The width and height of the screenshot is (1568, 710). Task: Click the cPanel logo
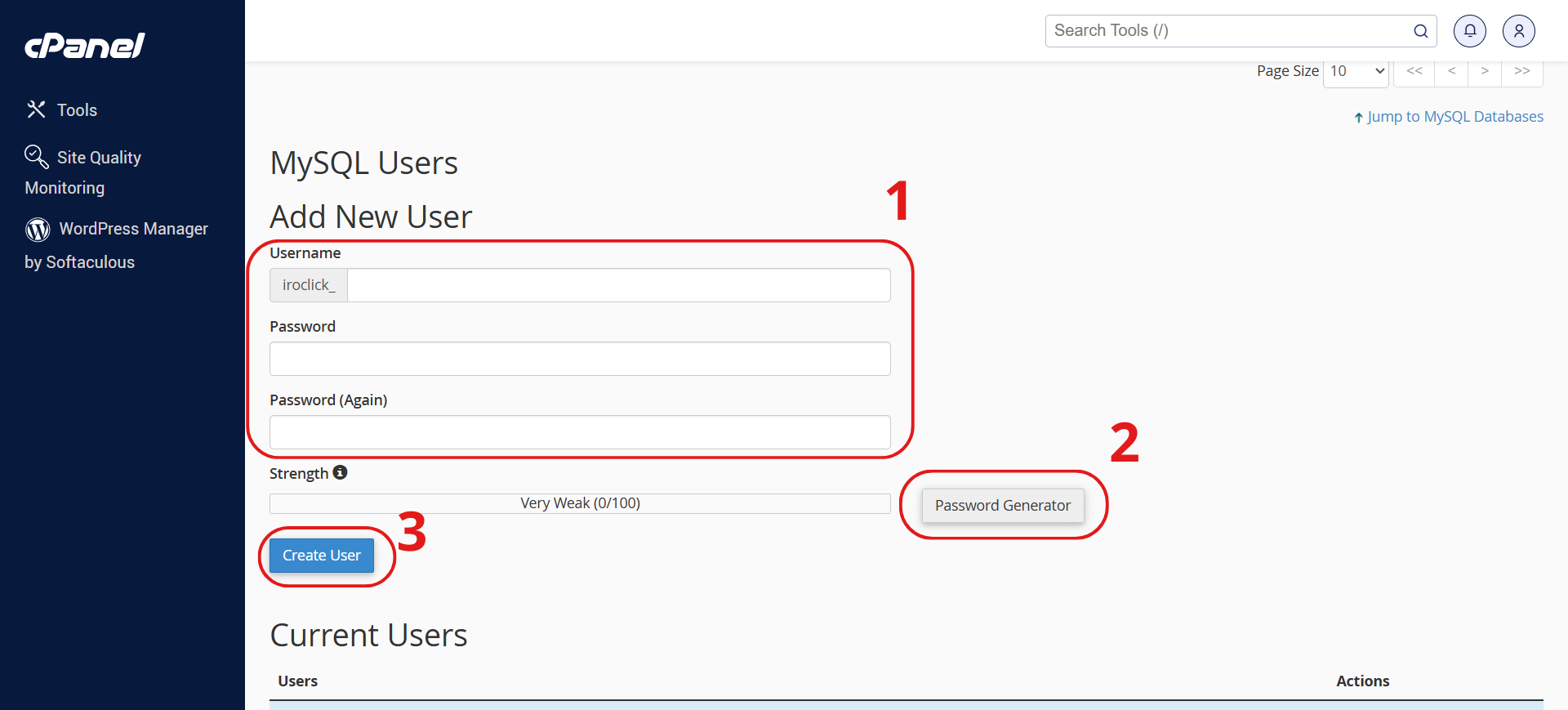[x=85, y=46]
